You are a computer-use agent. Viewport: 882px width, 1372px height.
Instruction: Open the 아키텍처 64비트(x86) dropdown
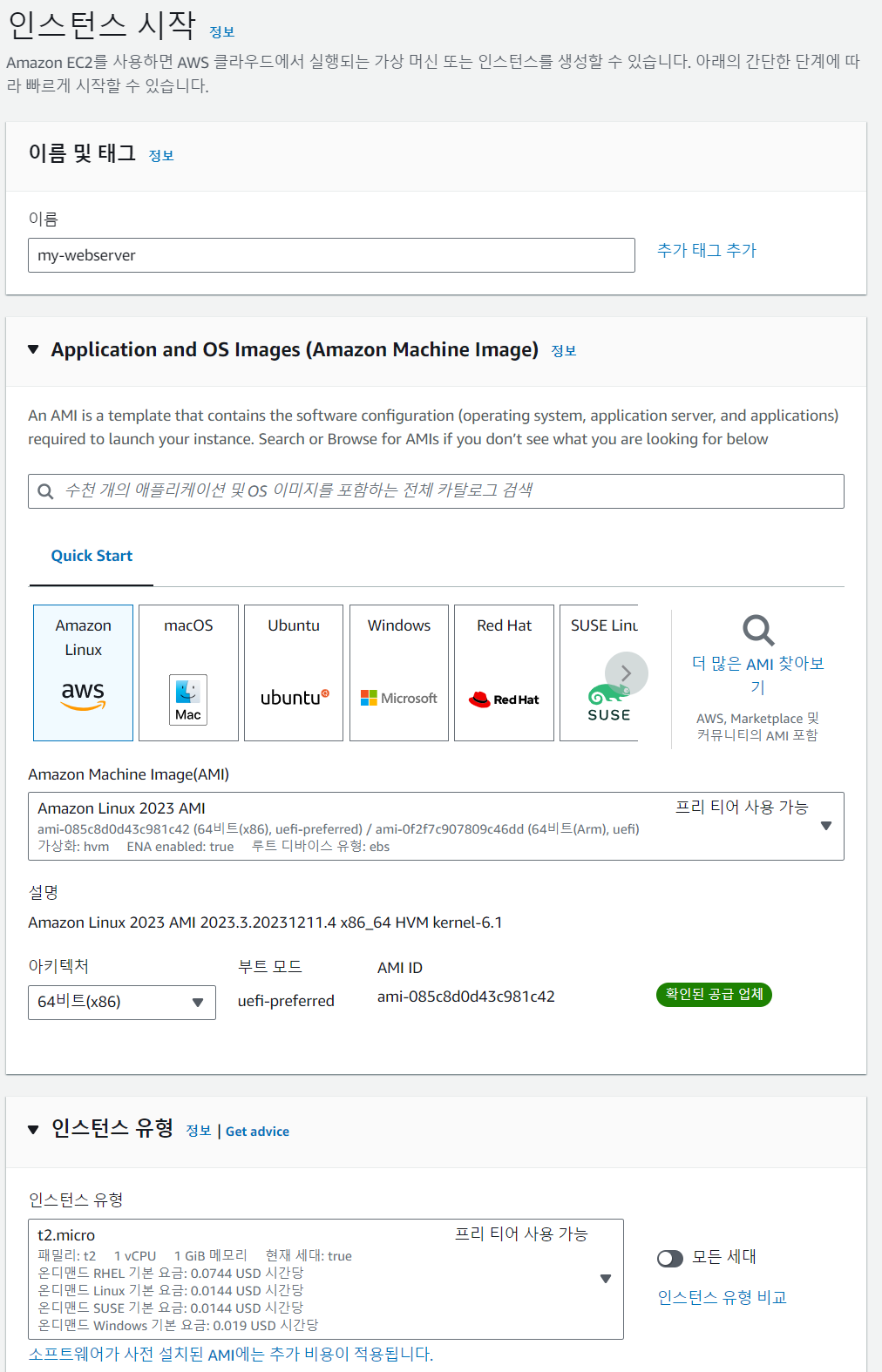tap(122, 1003)
